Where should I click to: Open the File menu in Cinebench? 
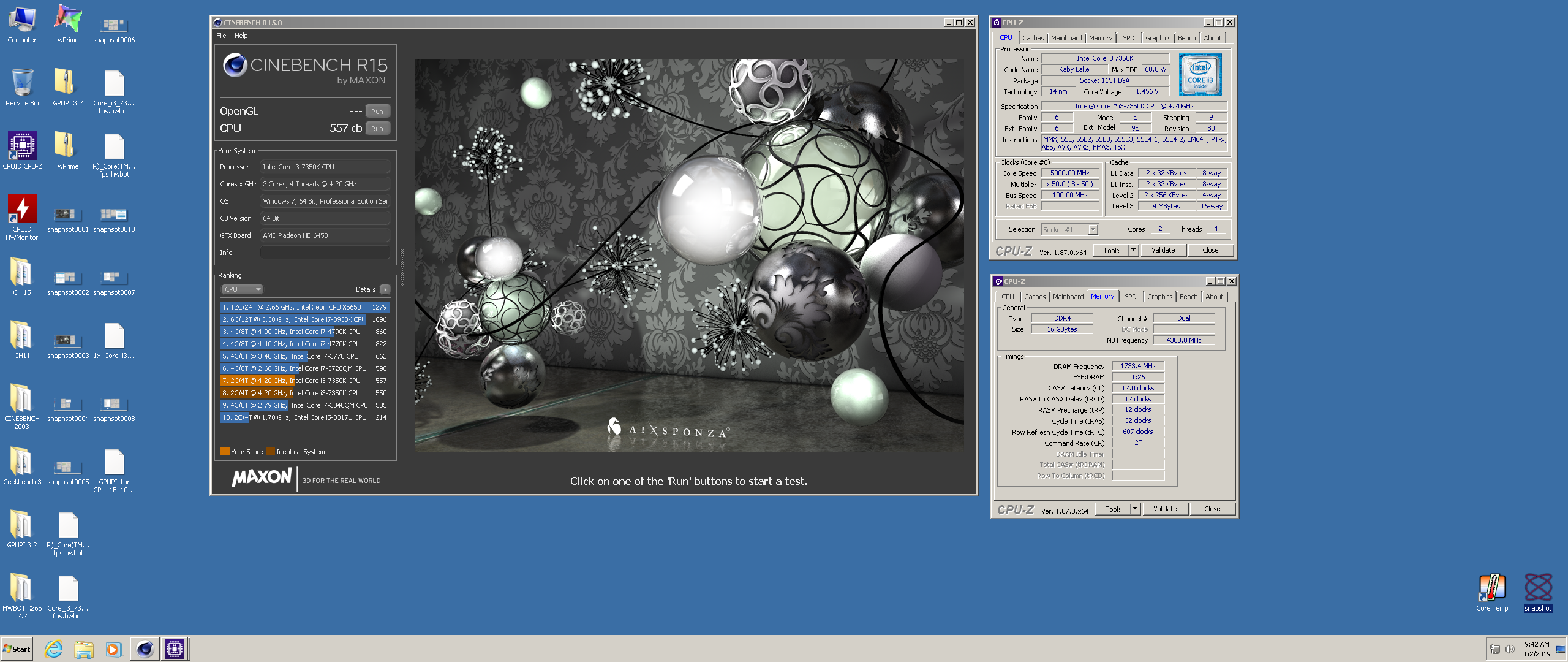tap(221, 36)
